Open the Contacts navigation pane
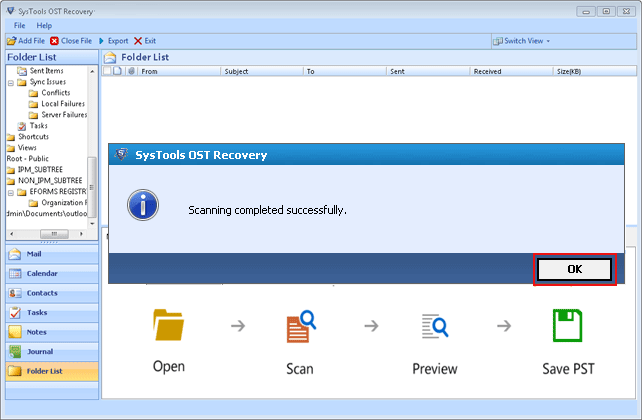The height and width of the screenshot is (420, 642). (x=52, y=293)
